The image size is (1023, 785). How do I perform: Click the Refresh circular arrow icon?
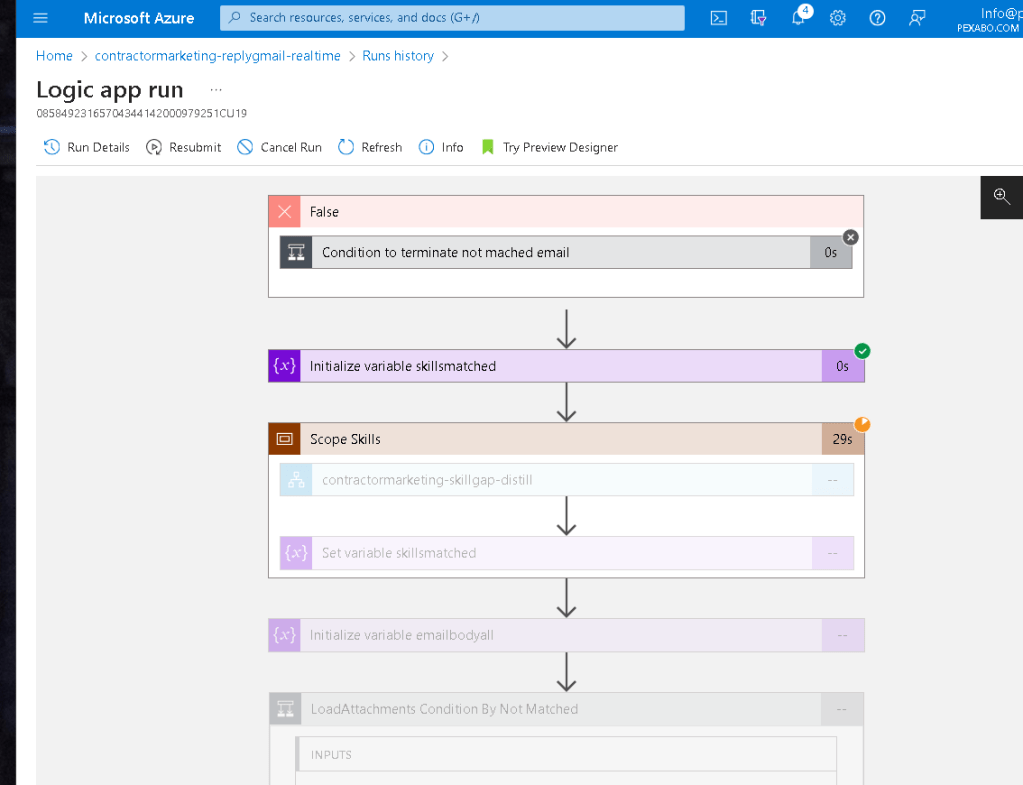tap(346, 147)
